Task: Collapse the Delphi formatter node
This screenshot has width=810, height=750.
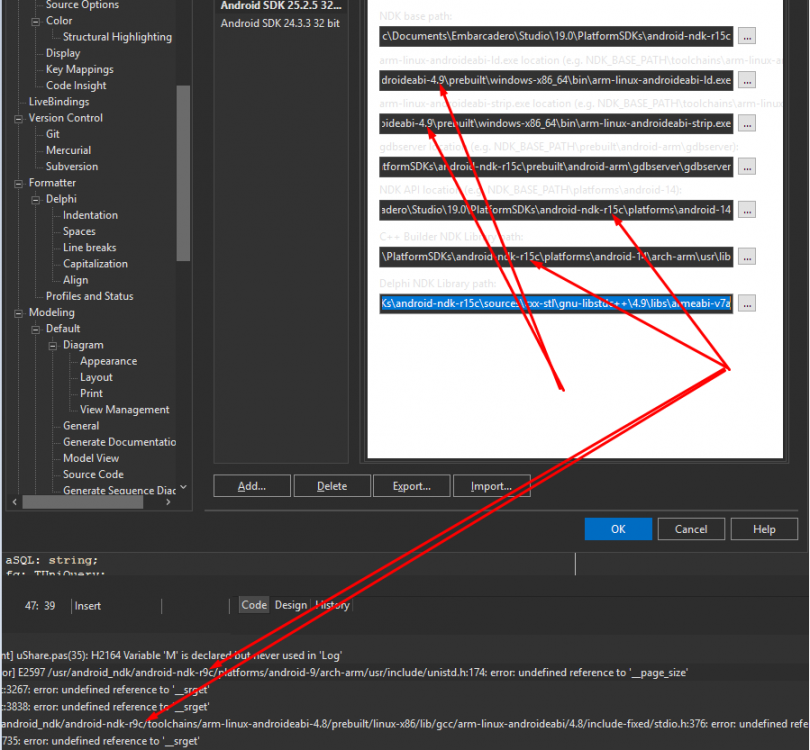Action: (x=36, y=200)
